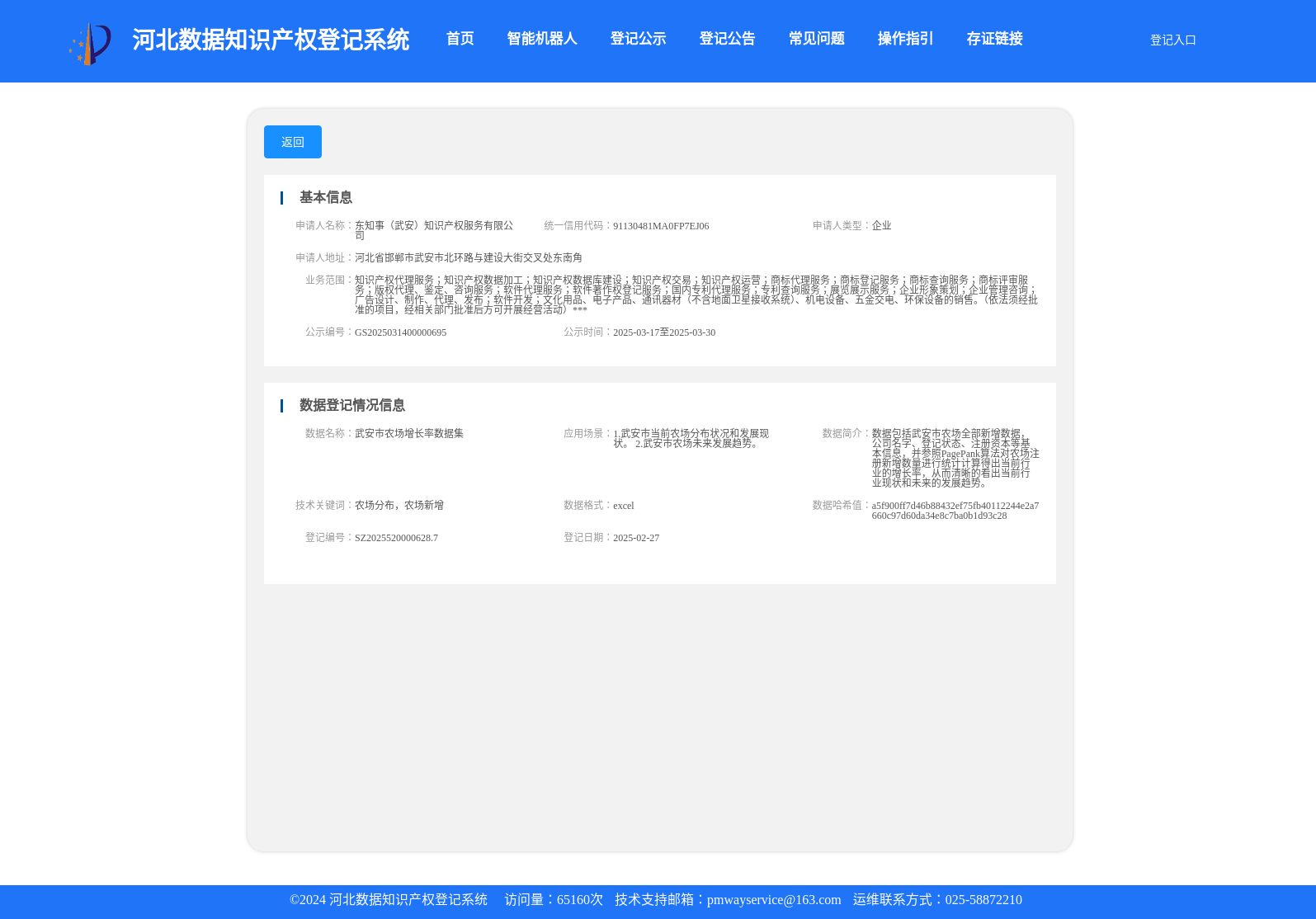Go to 登记公示 section

tap(638, 39)
